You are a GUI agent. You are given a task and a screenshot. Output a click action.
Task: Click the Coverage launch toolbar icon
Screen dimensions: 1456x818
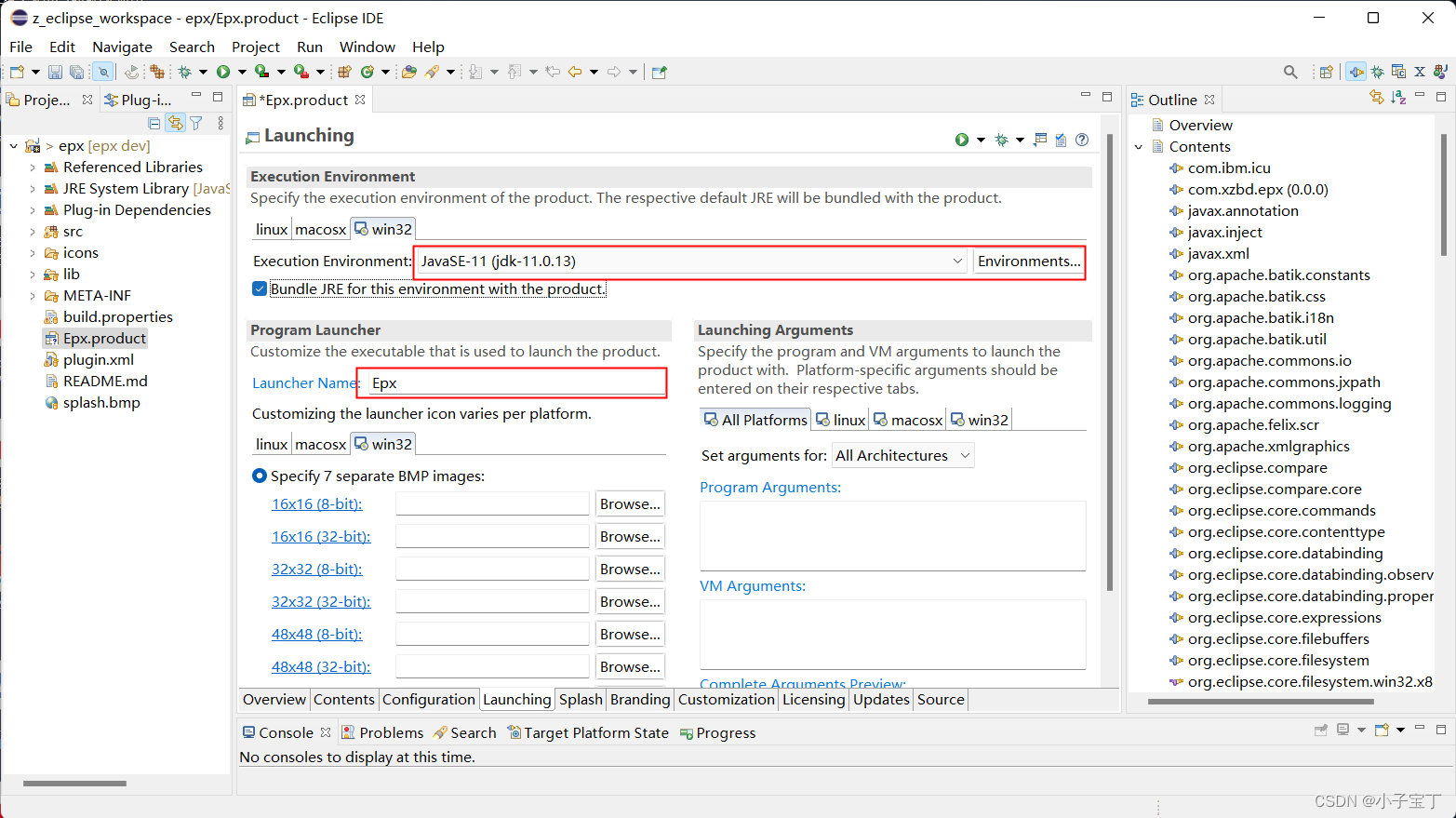[262, 72]
